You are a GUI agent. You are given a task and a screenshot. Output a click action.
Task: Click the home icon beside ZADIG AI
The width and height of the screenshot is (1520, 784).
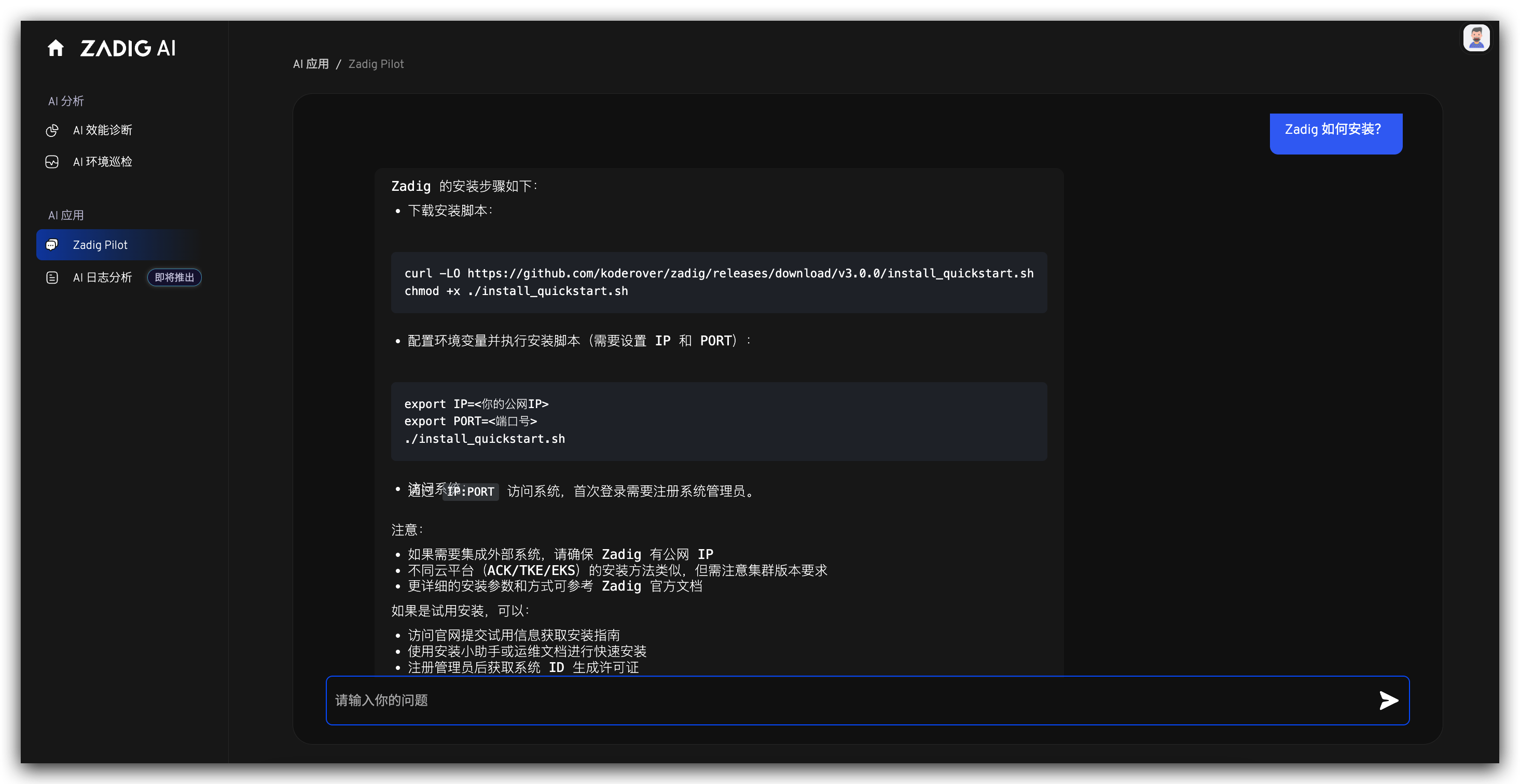tap(56, 48)
